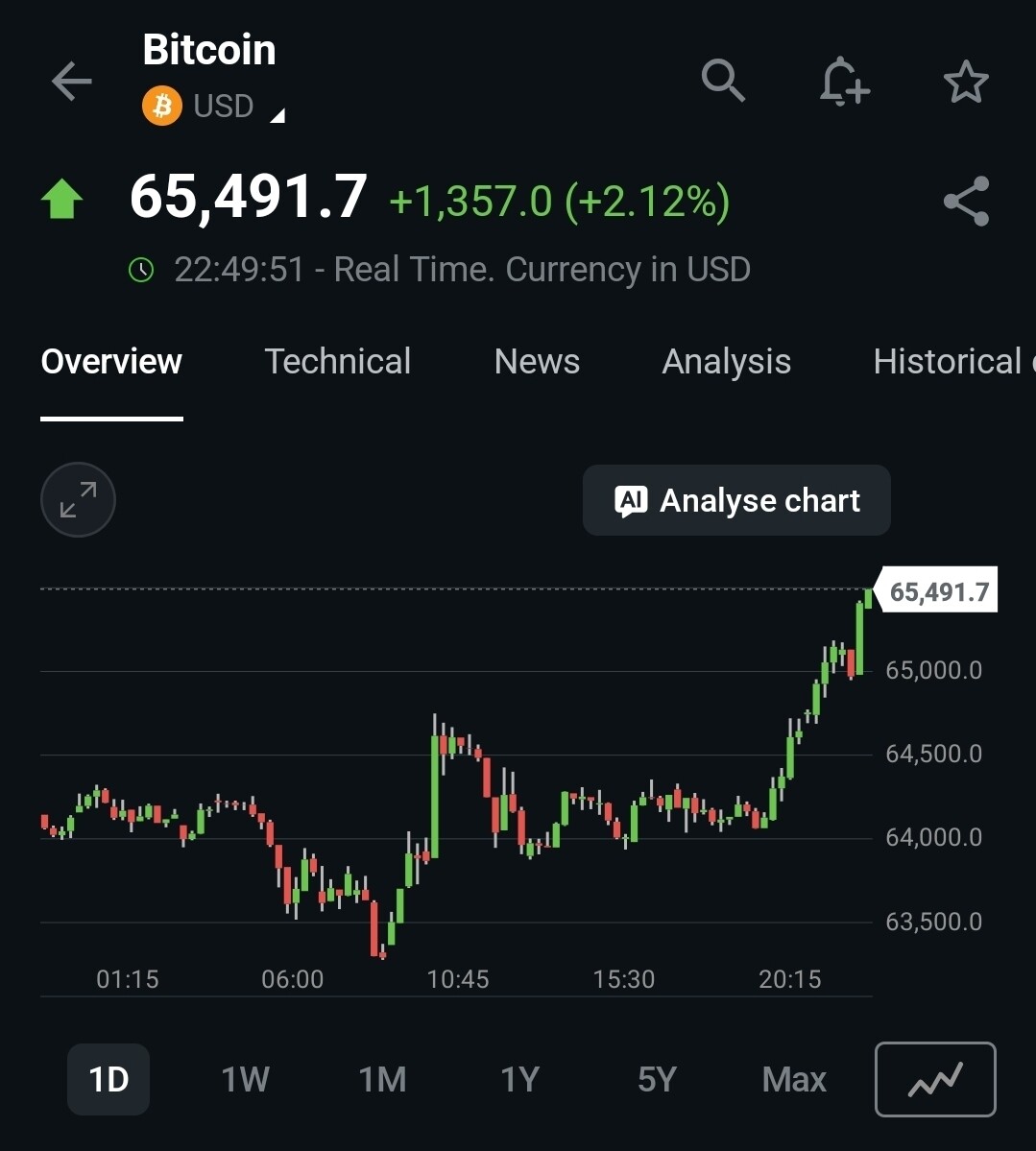This screenshot has height=1151, width=1036.
Task: Open the USD currency dropdown
Action: (x=239, y=107)
